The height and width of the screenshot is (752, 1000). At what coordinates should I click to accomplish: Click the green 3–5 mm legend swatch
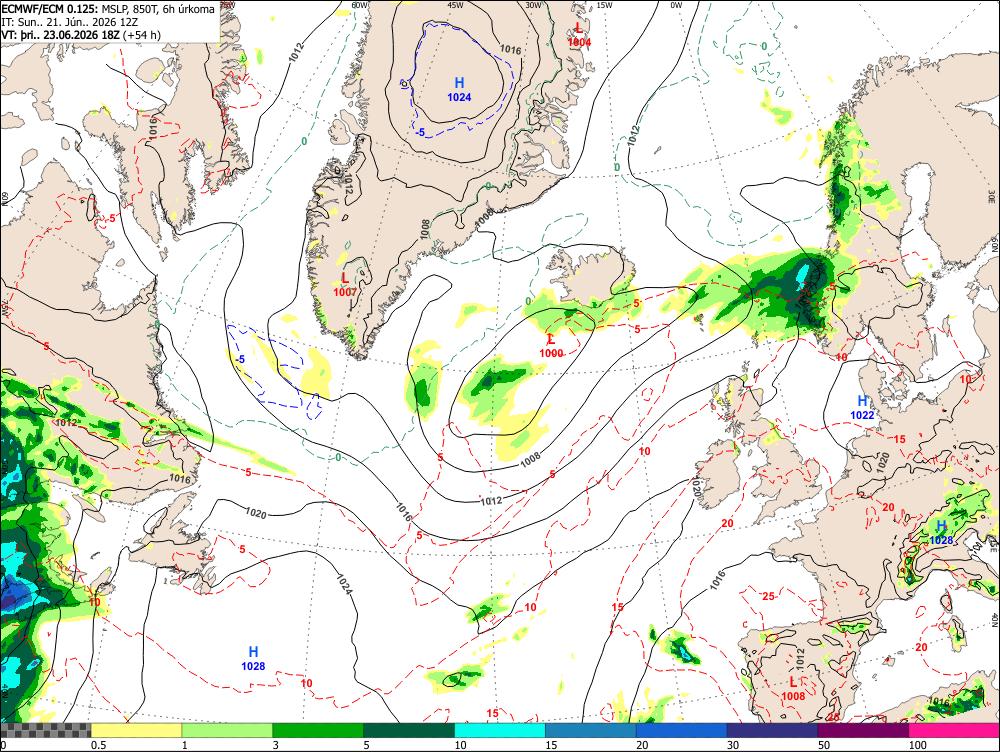coord(318,730)
